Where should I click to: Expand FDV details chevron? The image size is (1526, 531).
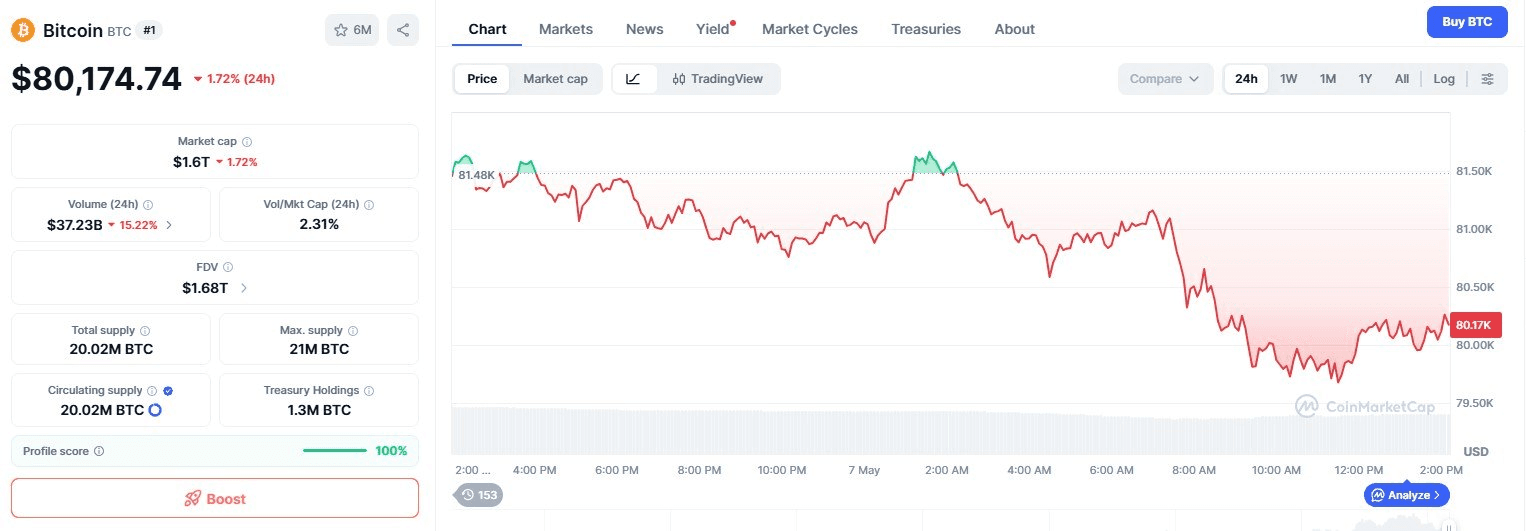pyautogui.click(x=244, y=288)
